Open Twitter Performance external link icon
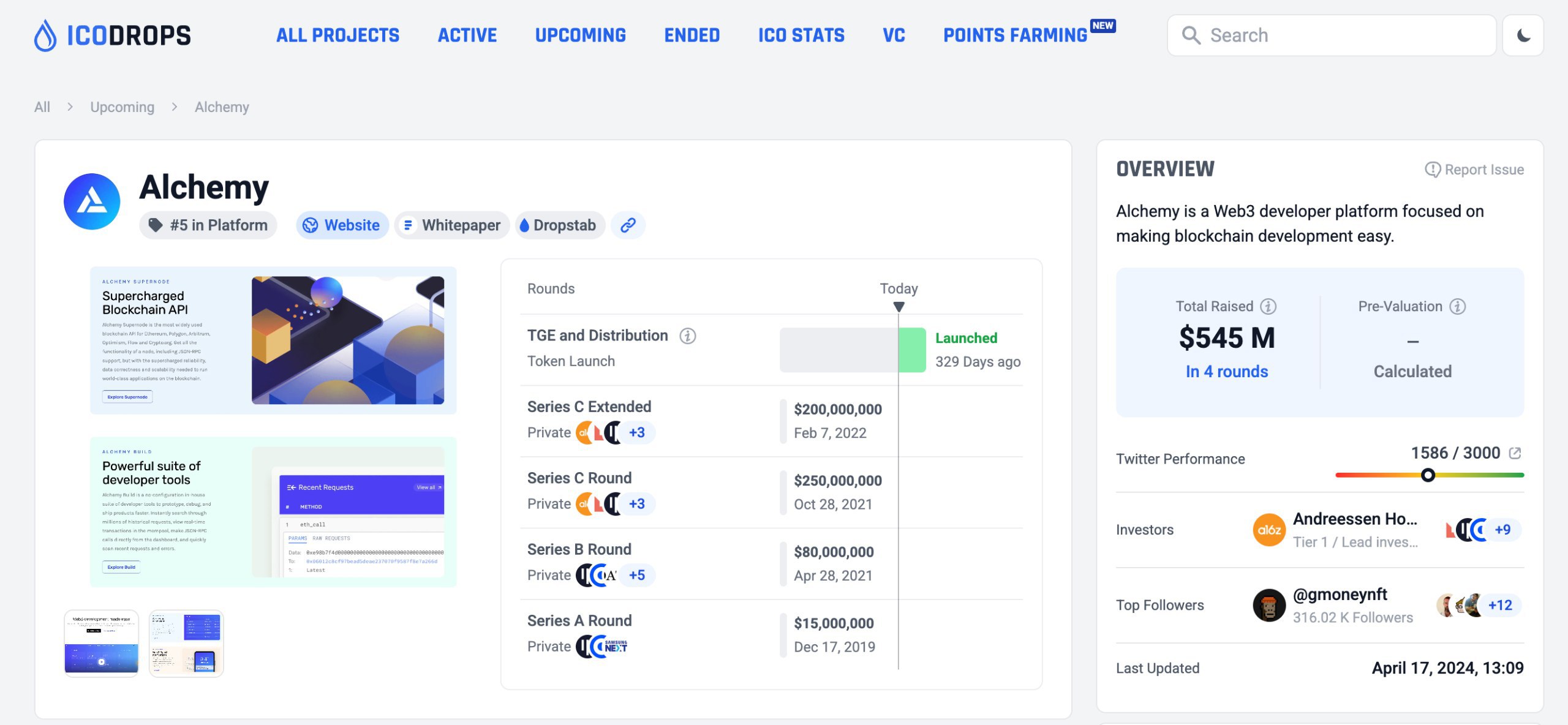The height and width of the screenshot is (725, 1568). coord(1515,453)
